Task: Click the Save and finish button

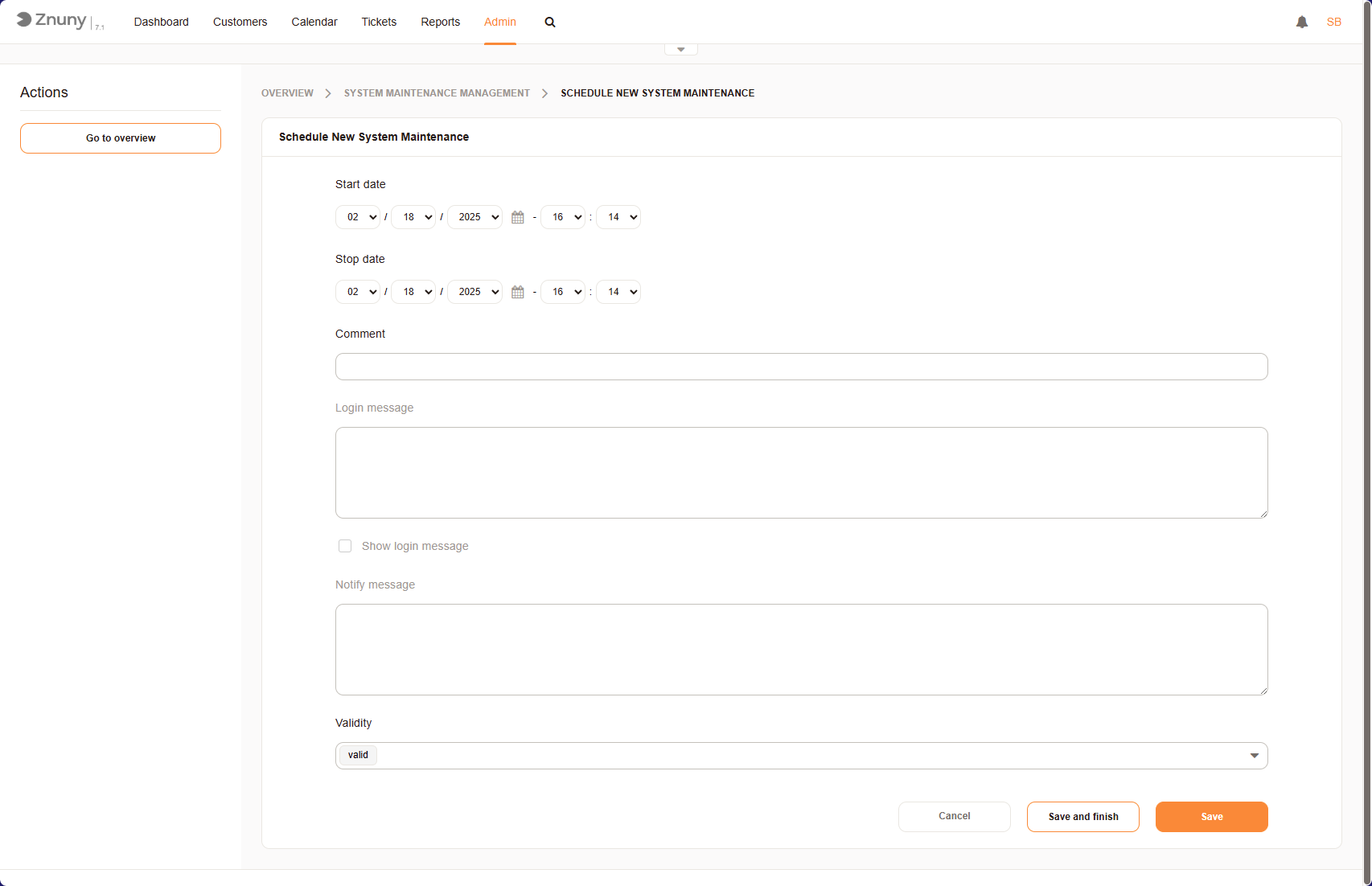Action: click(1082, 817)
